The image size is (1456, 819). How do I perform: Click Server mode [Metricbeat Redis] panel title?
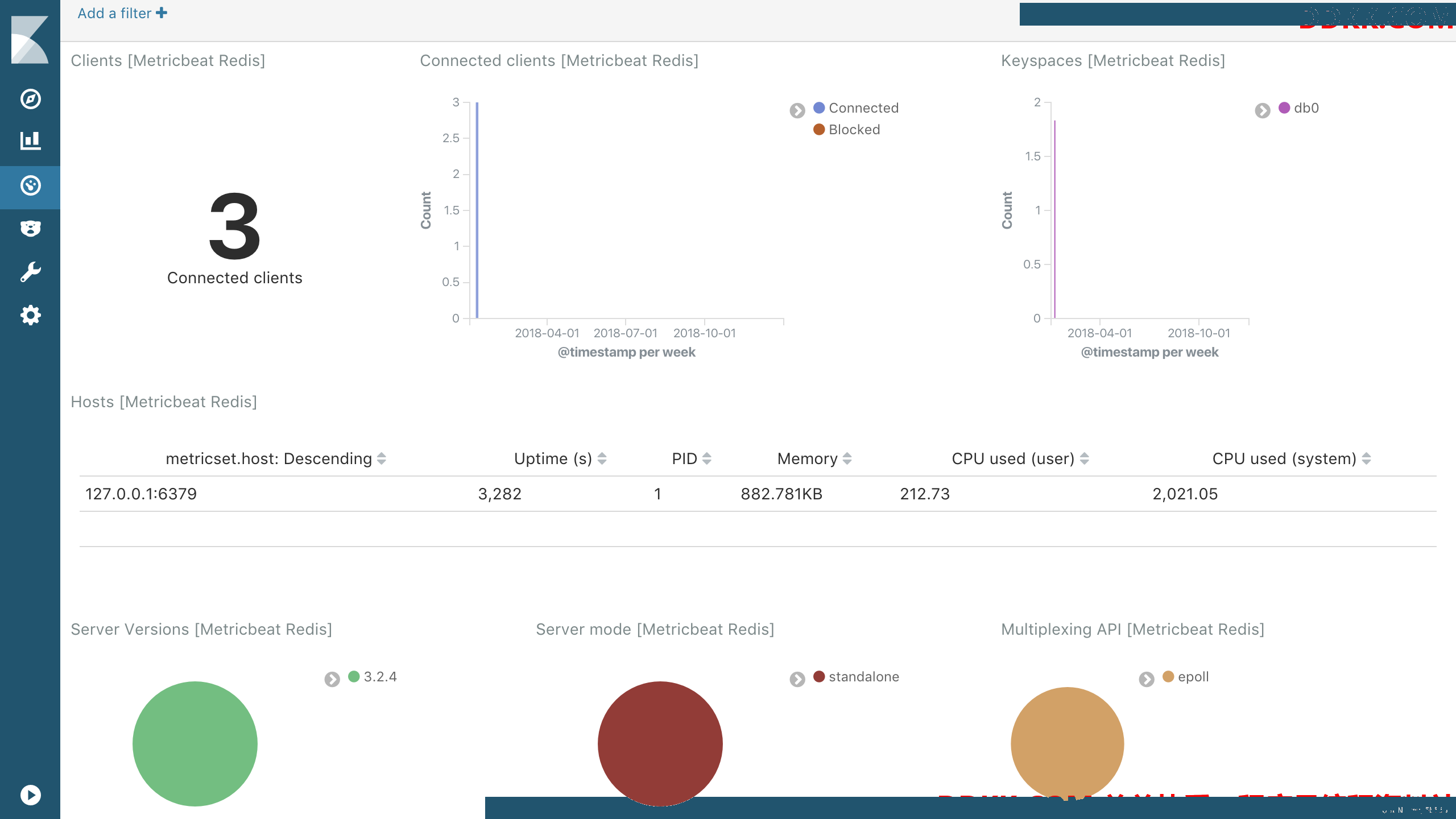click(655, 630)
